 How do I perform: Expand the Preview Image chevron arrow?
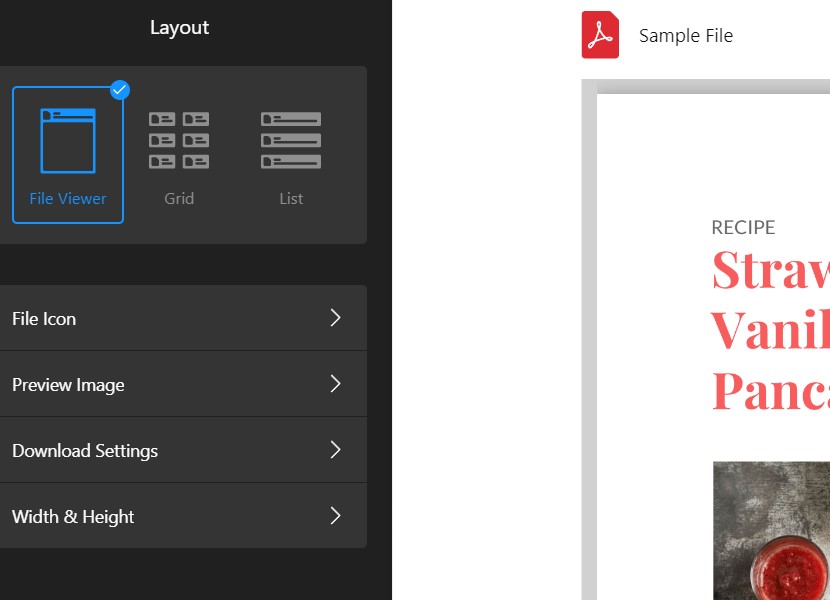coord(336,384)
